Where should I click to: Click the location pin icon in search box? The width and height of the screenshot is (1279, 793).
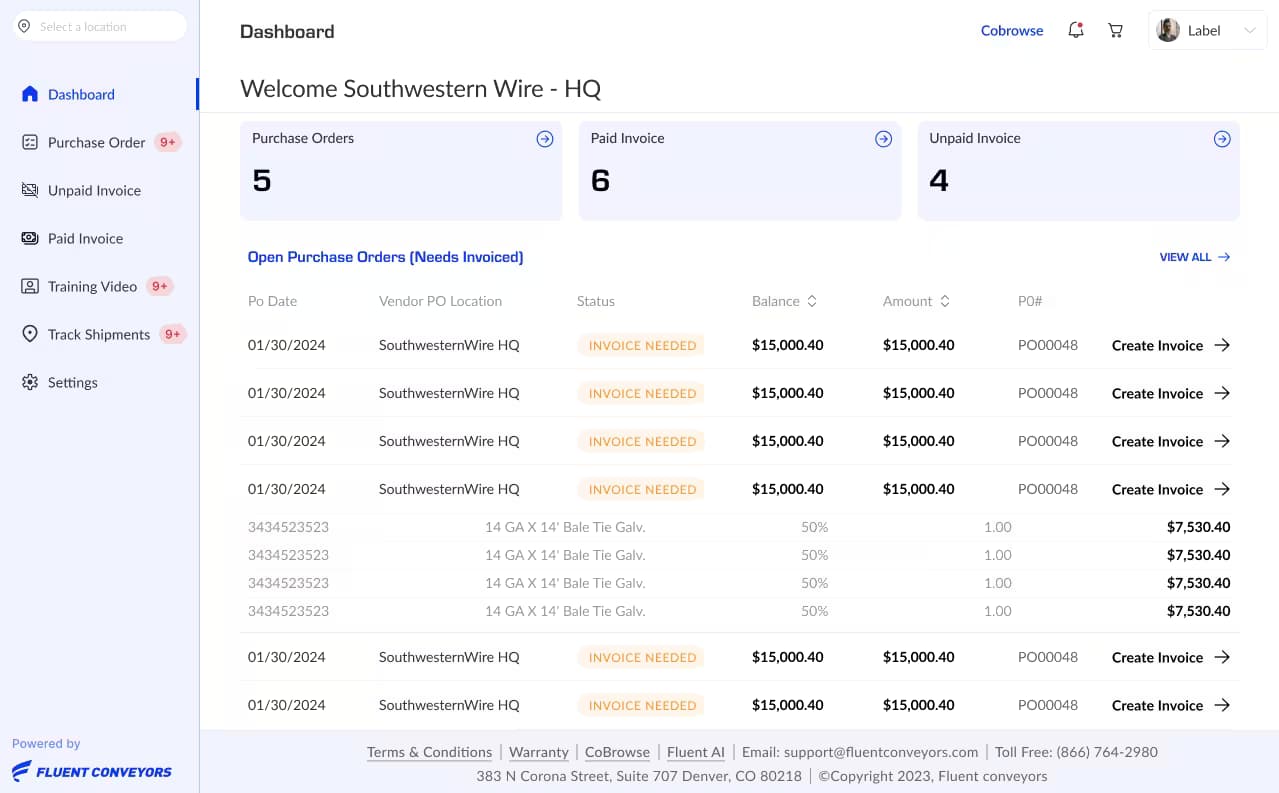point(25,27)
